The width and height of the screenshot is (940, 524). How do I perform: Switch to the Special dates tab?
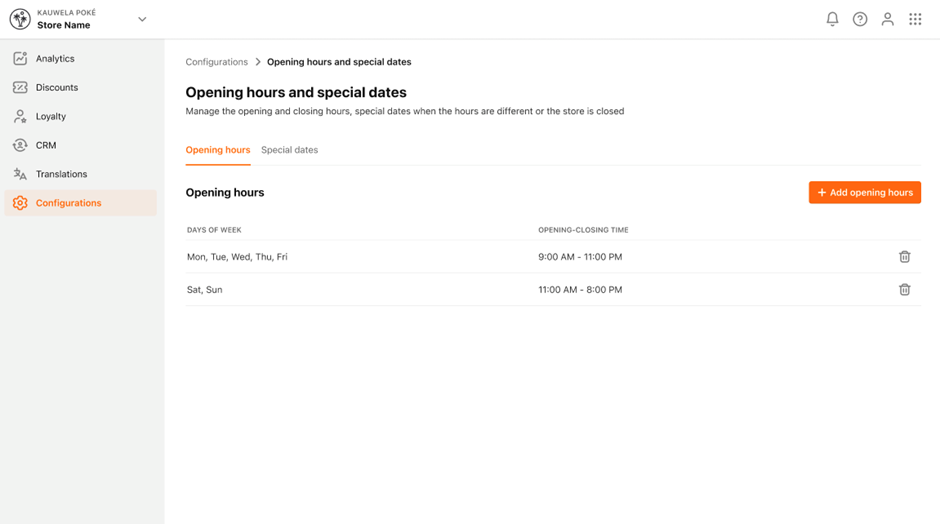pos(290,150)
